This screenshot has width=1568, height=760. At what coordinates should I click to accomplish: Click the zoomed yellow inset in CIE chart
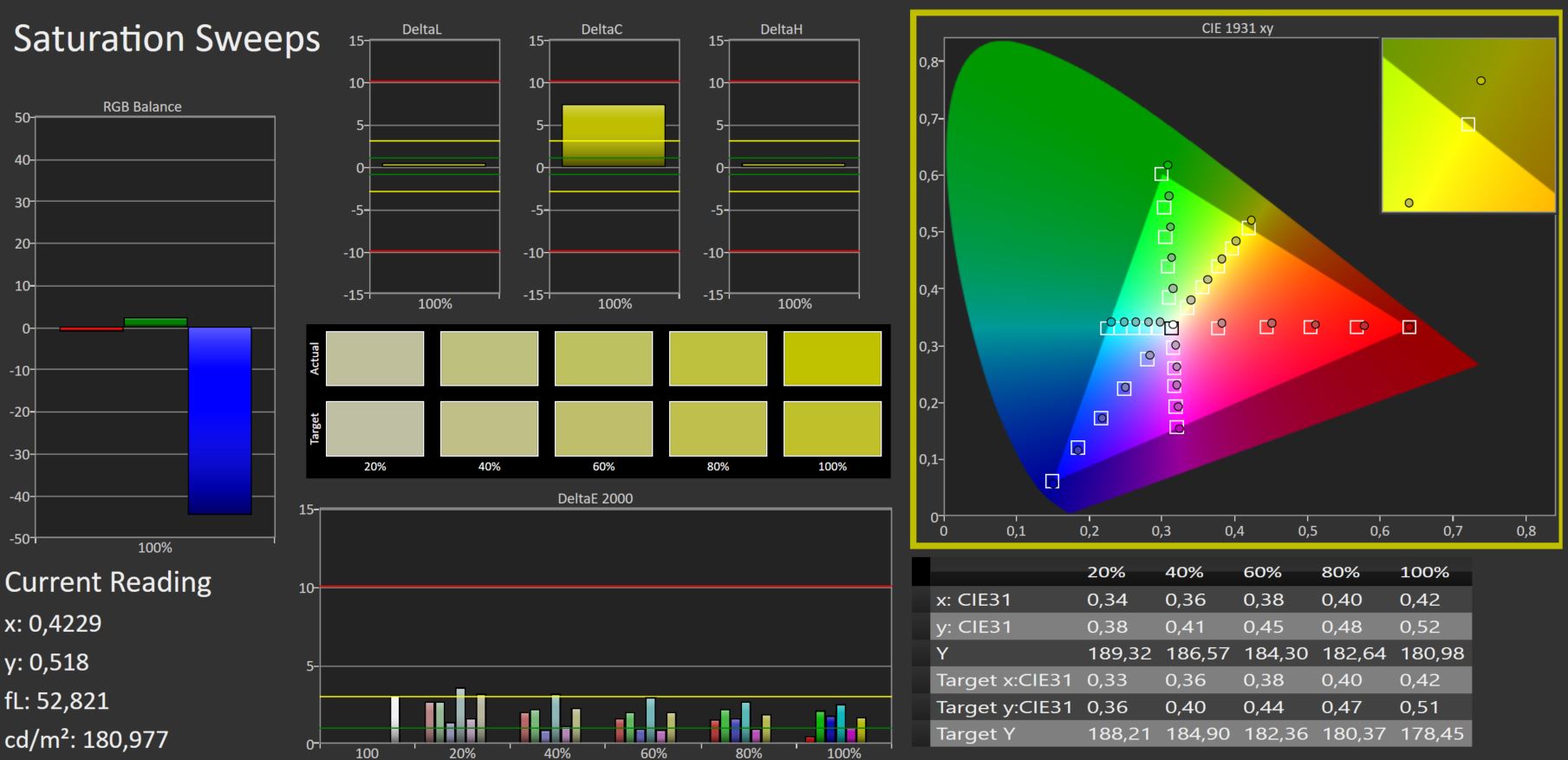pyautogui.click(x=1468, y=125)
